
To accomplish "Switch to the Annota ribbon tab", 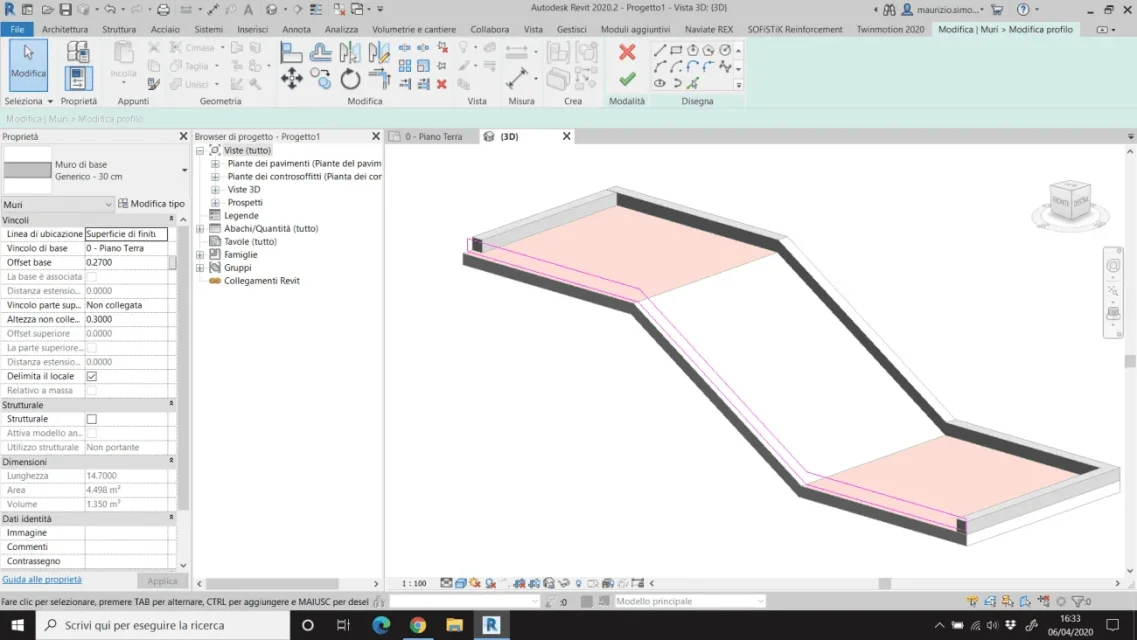I will click(296, 29).
